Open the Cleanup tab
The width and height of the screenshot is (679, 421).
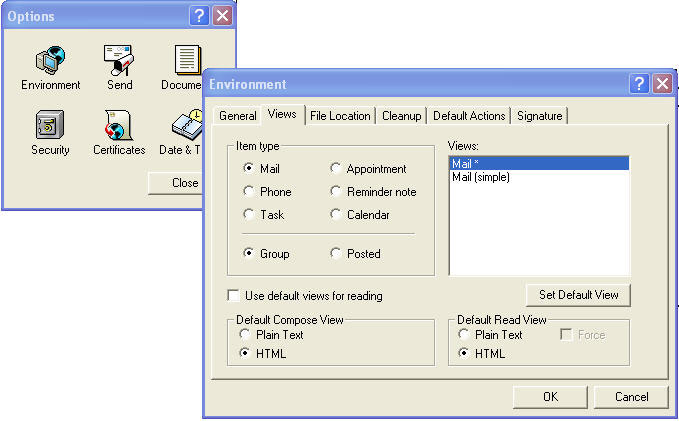point(401,116)
